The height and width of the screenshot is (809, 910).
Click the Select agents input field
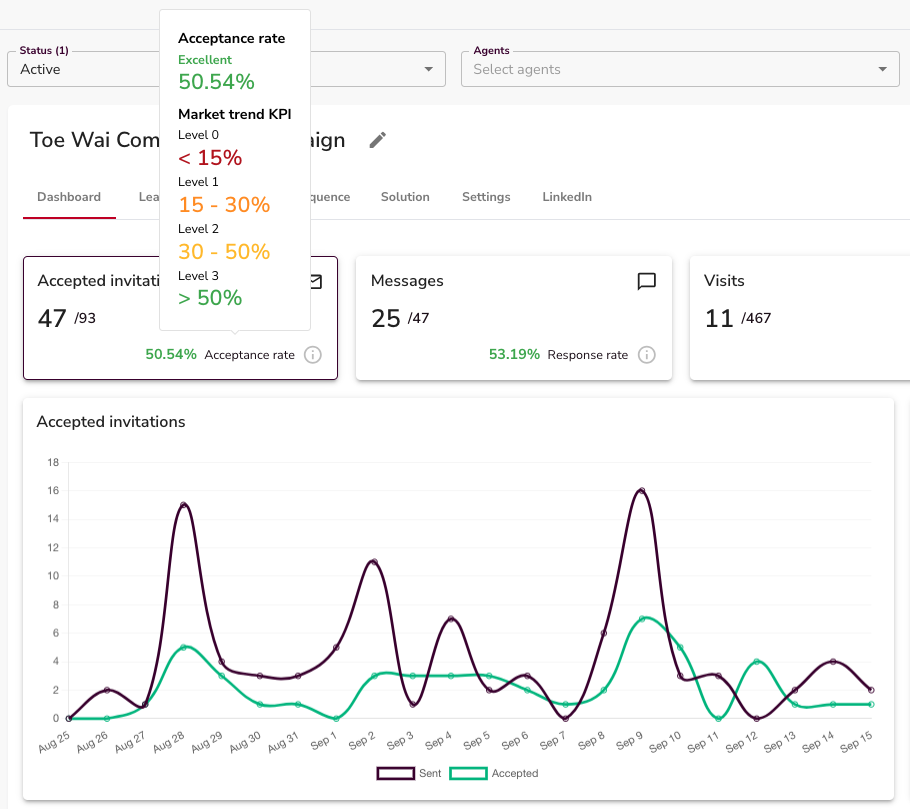click(660, 69)
